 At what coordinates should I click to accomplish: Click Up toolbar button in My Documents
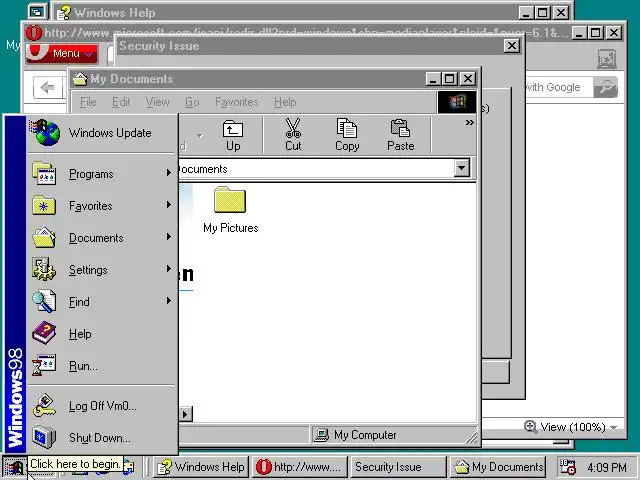click(233, 136)
